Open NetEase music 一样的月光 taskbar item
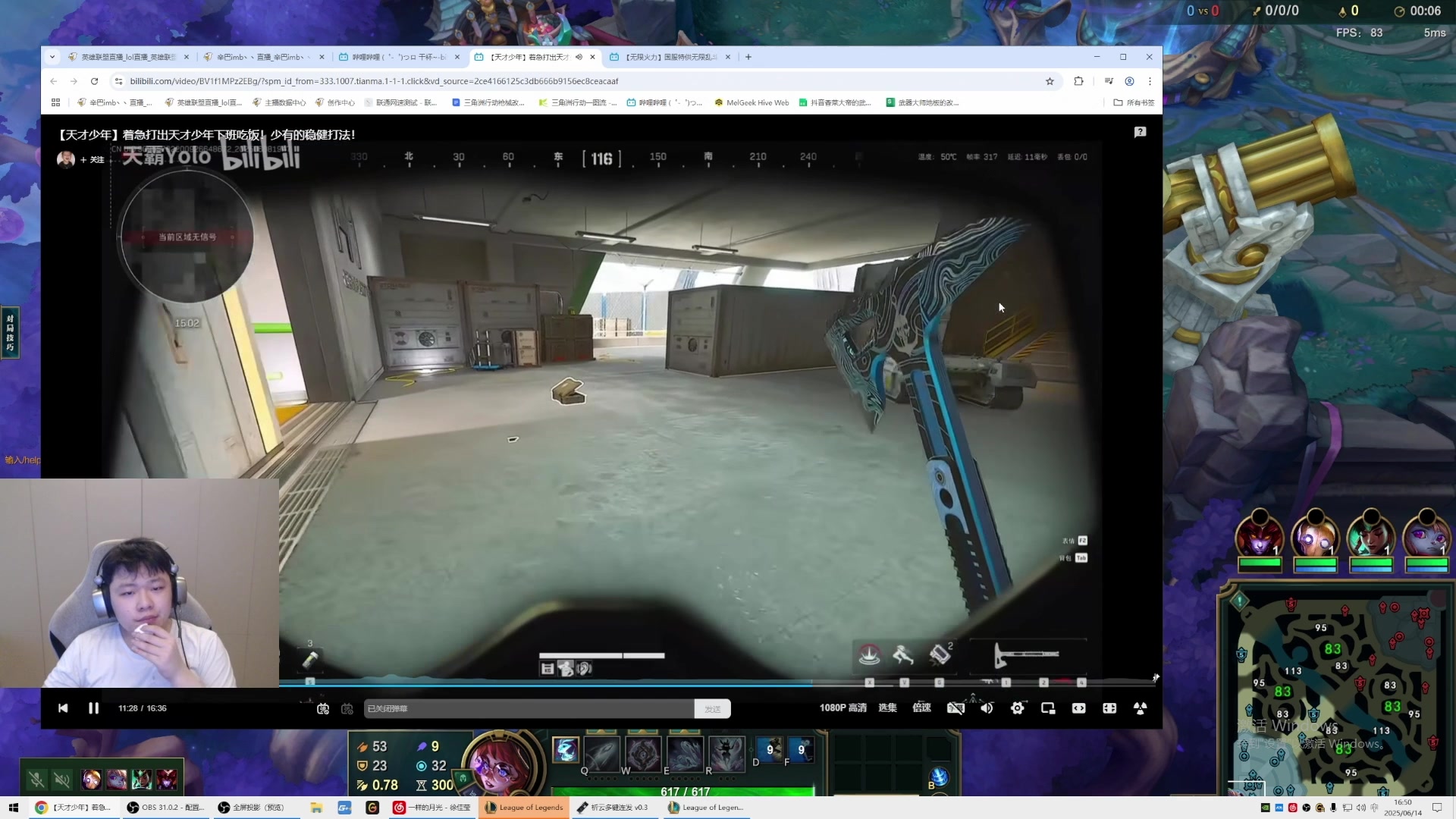The width and height of the screenshot is (1456, 819). [x=432, y=808]
